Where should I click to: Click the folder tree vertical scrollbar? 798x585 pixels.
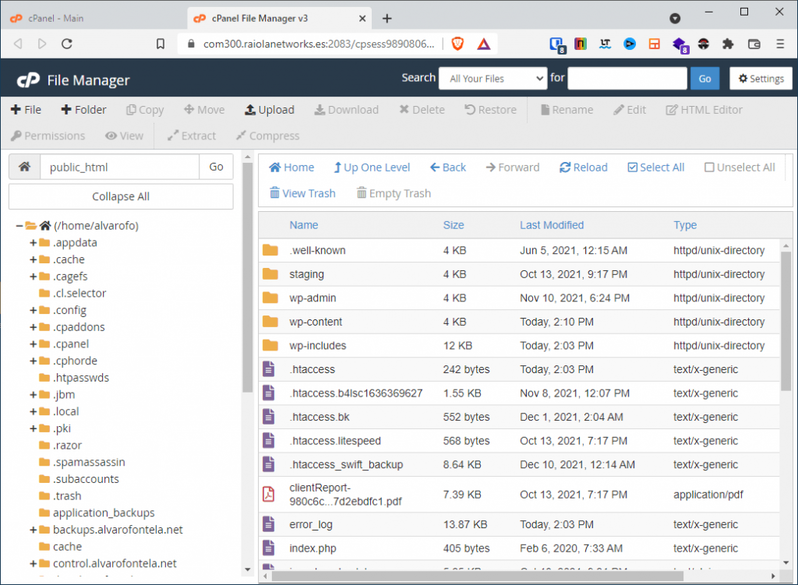click(x=247, y=277)
